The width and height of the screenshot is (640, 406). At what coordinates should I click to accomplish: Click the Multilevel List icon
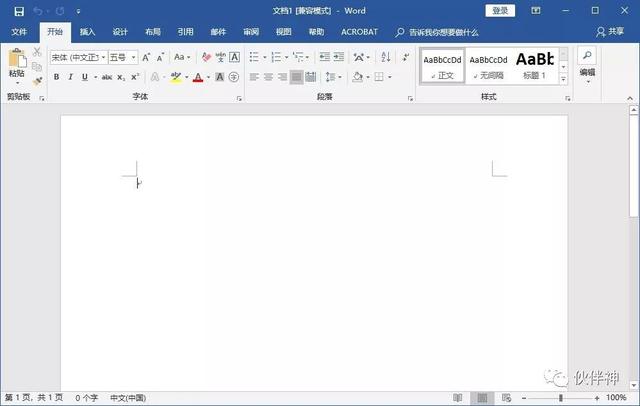tap(298, 57)
